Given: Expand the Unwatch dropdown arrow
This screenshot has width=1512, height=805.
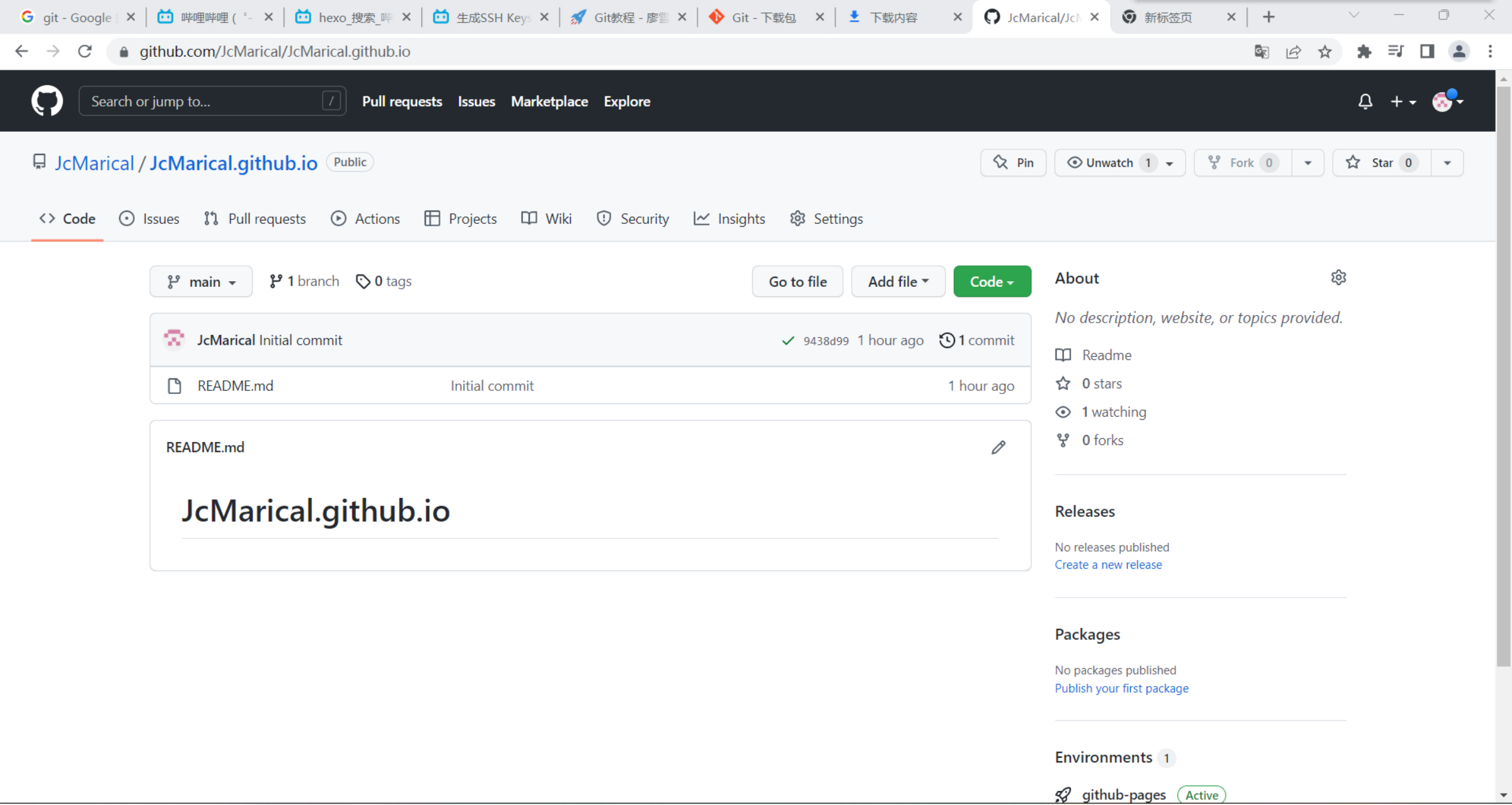Looking at the screenshot, I should coord(1170,163).
